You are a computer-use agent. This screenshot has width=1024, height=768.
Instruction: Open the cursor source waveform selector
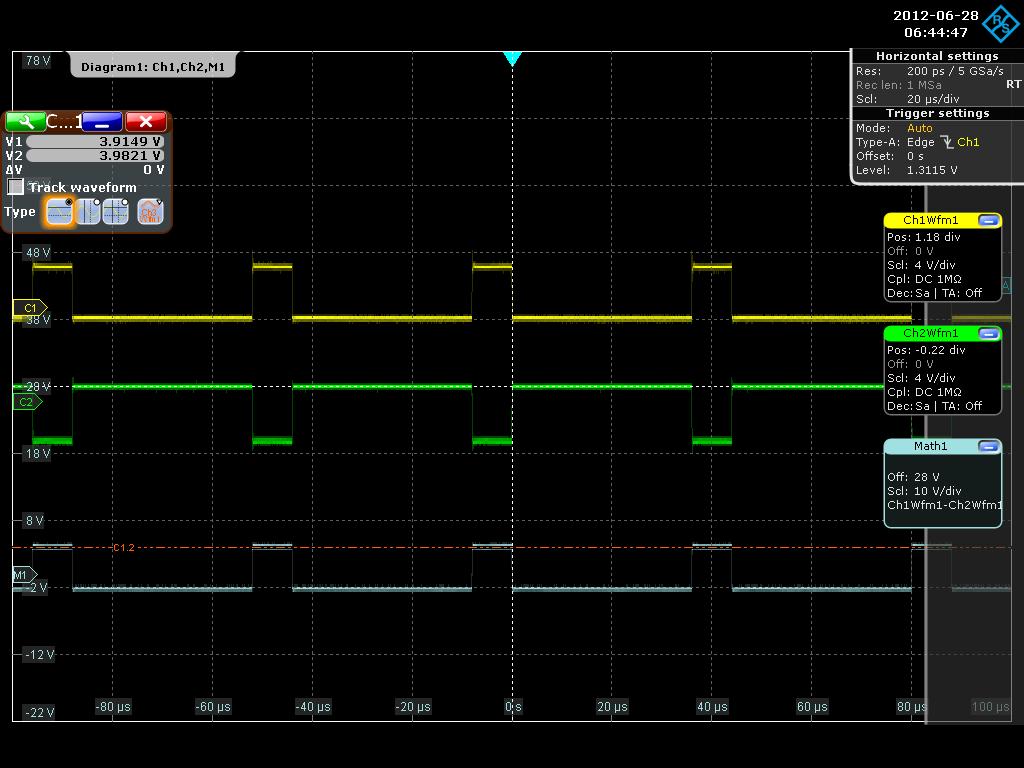click(x=150, y=211)
